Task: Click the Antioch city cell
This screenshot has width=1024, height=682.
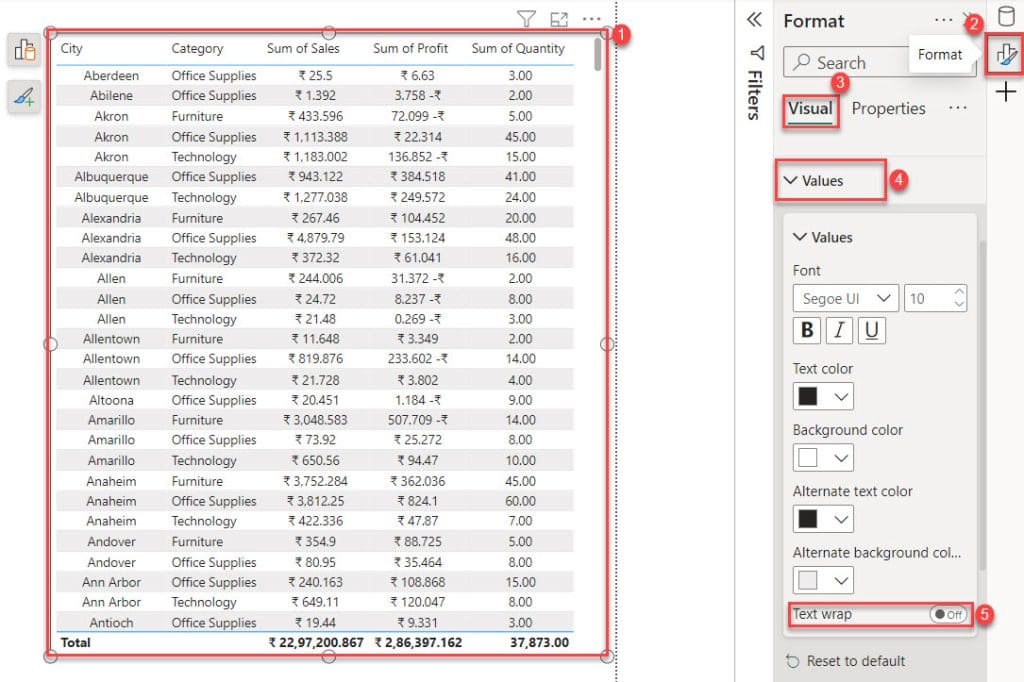Action: (x=111, y=623)
